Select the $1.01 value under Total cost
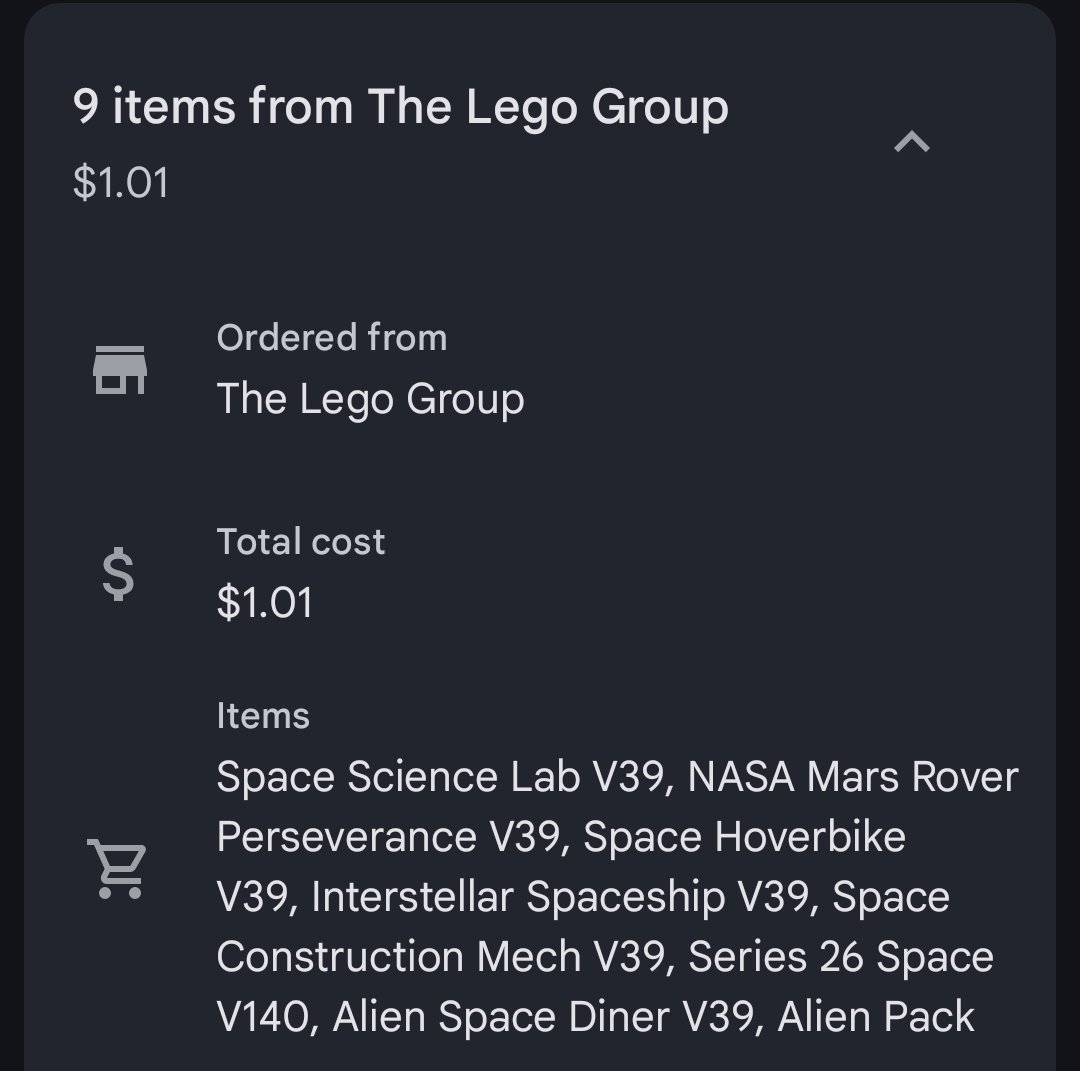Image resolution: width=1080 pixels, height=1071 pixels. tap(264, 603)
